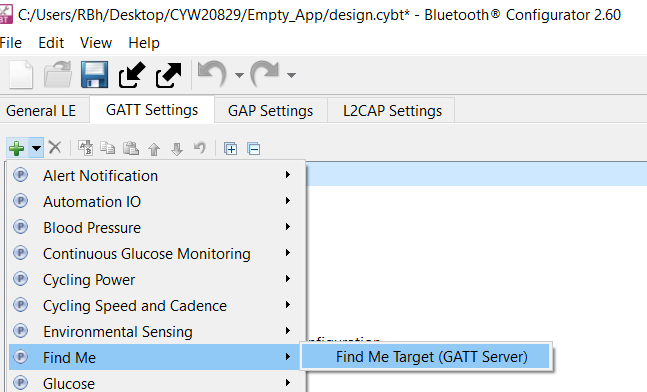Click the Collapse all minus-box icon

coord(253,148)
